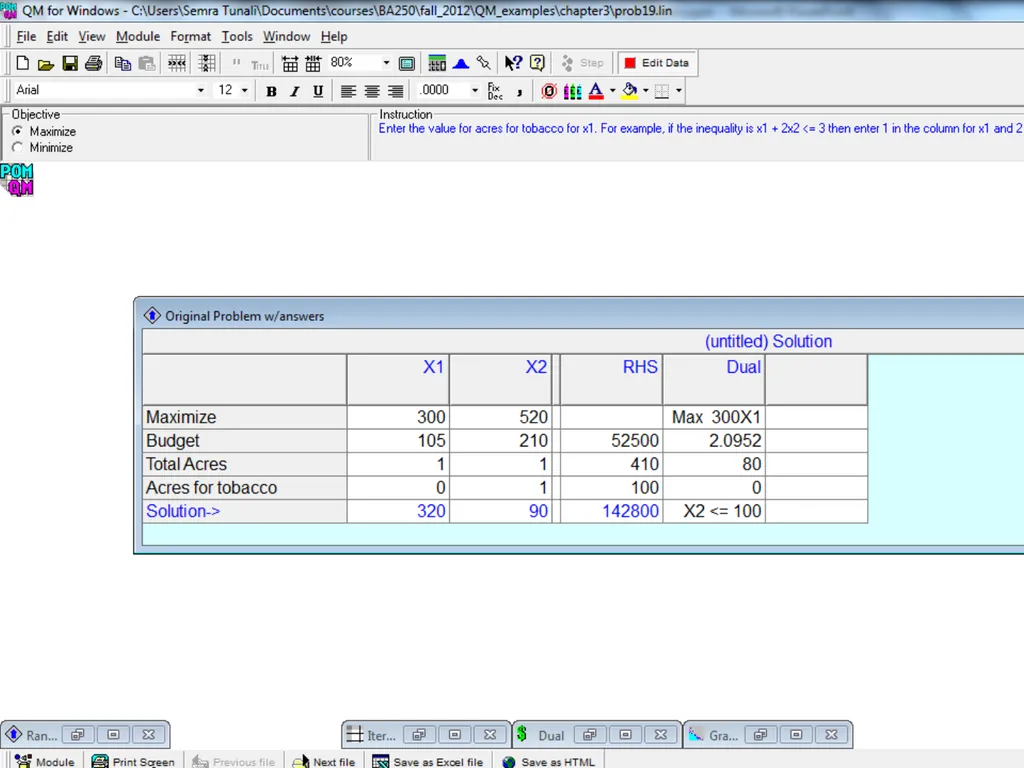Click the narrow columns icon
This screenshot has height=768, width=1024.
coord(313,63)
